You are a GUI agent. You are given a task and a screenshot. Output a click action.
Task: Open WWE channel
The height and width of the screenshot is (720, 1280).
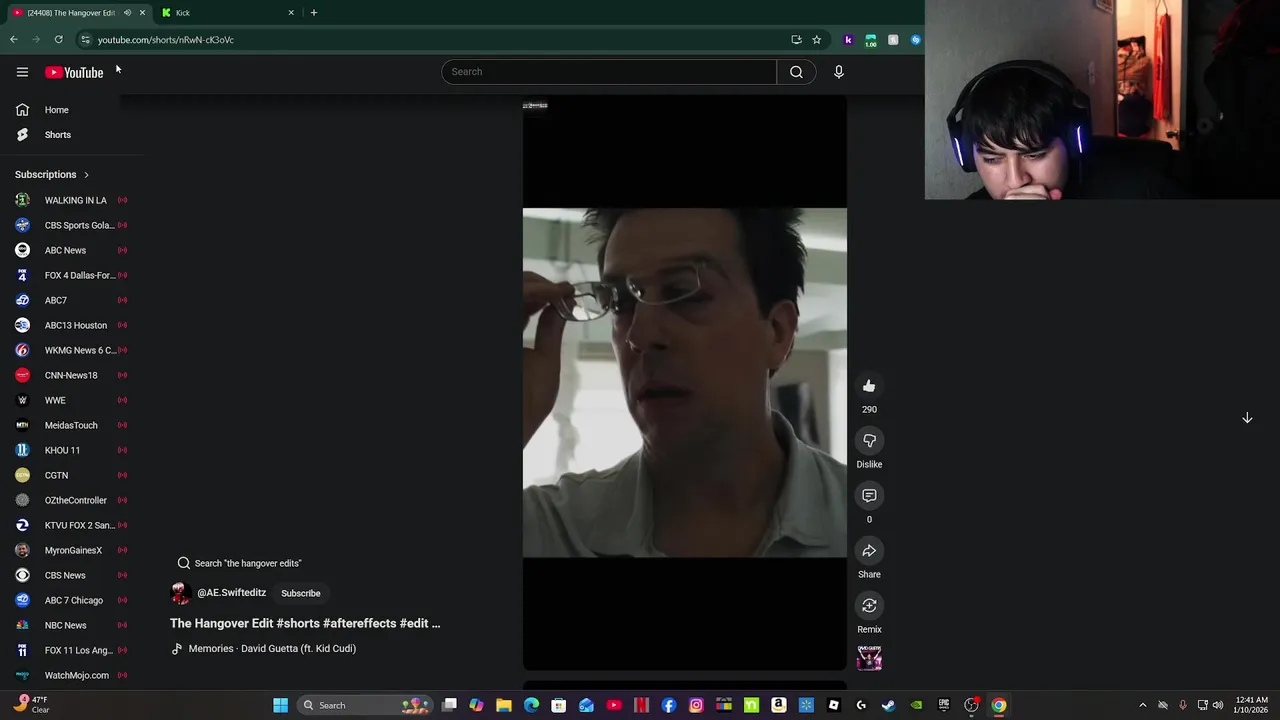pyautogui.click(x=70, y=400)
